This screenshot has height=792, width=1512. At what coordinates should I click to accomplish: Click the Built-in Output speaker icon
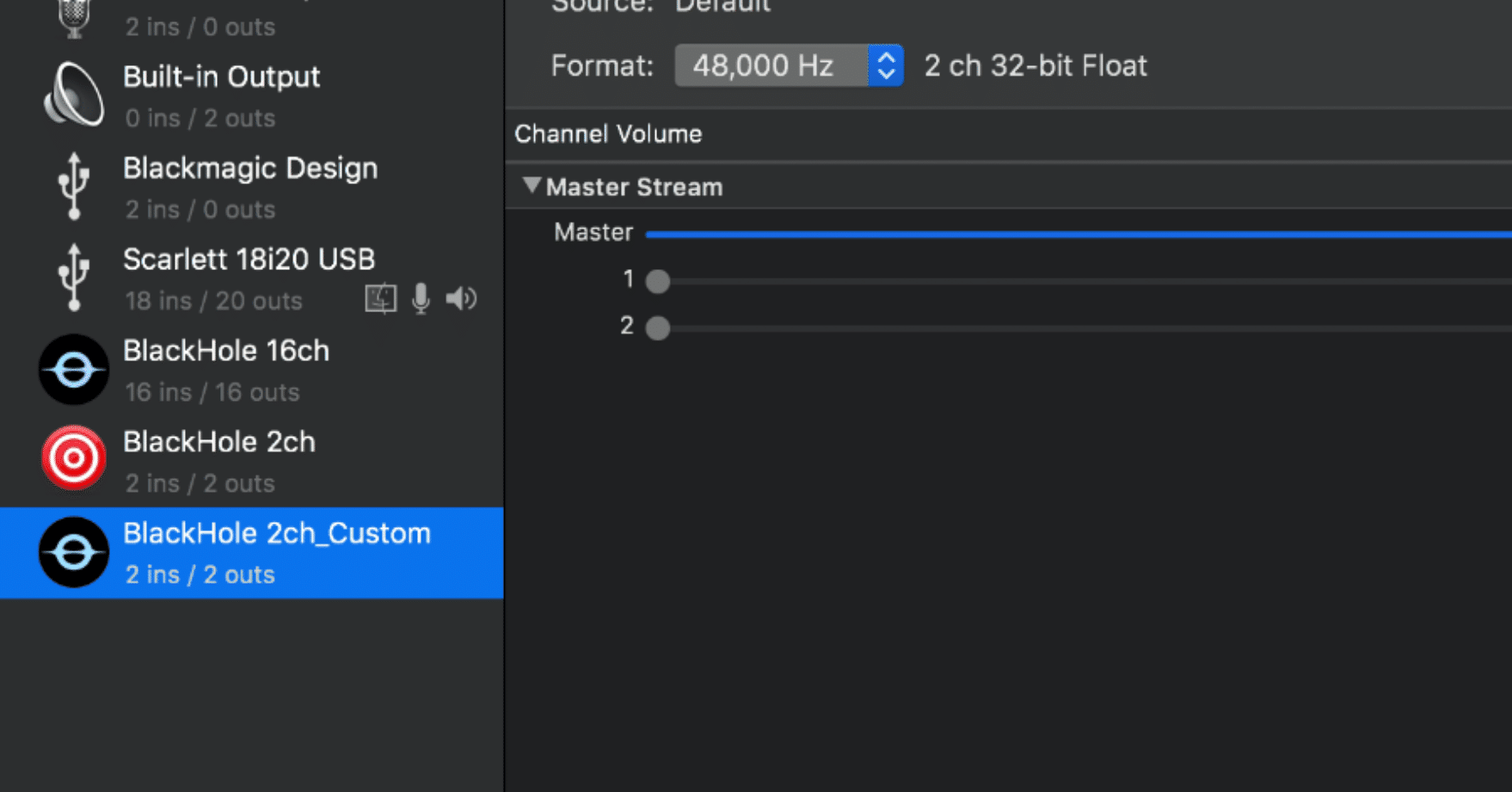pos(74,95)
